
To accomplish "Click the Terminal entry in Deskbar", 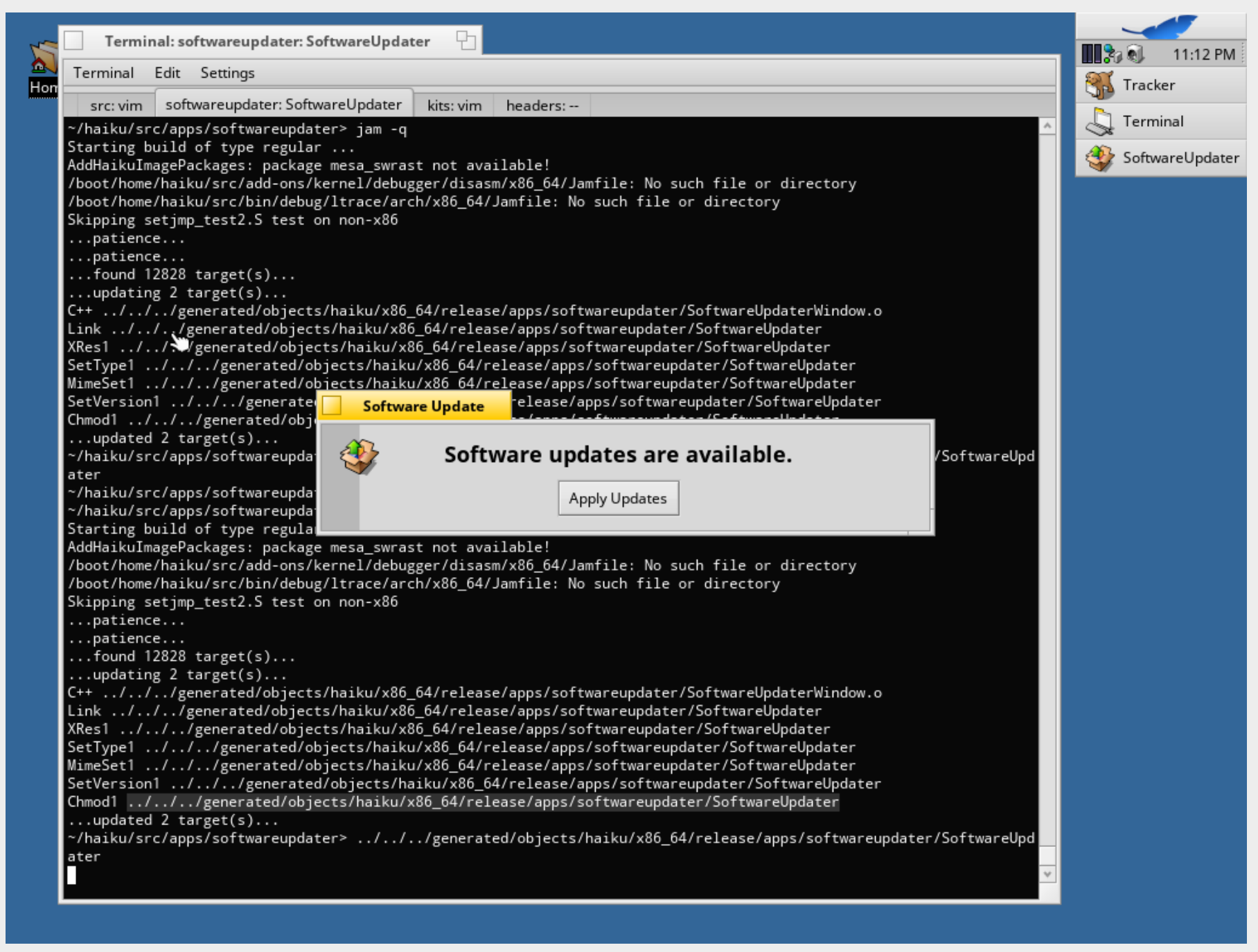I will [x=1161, y=121].
